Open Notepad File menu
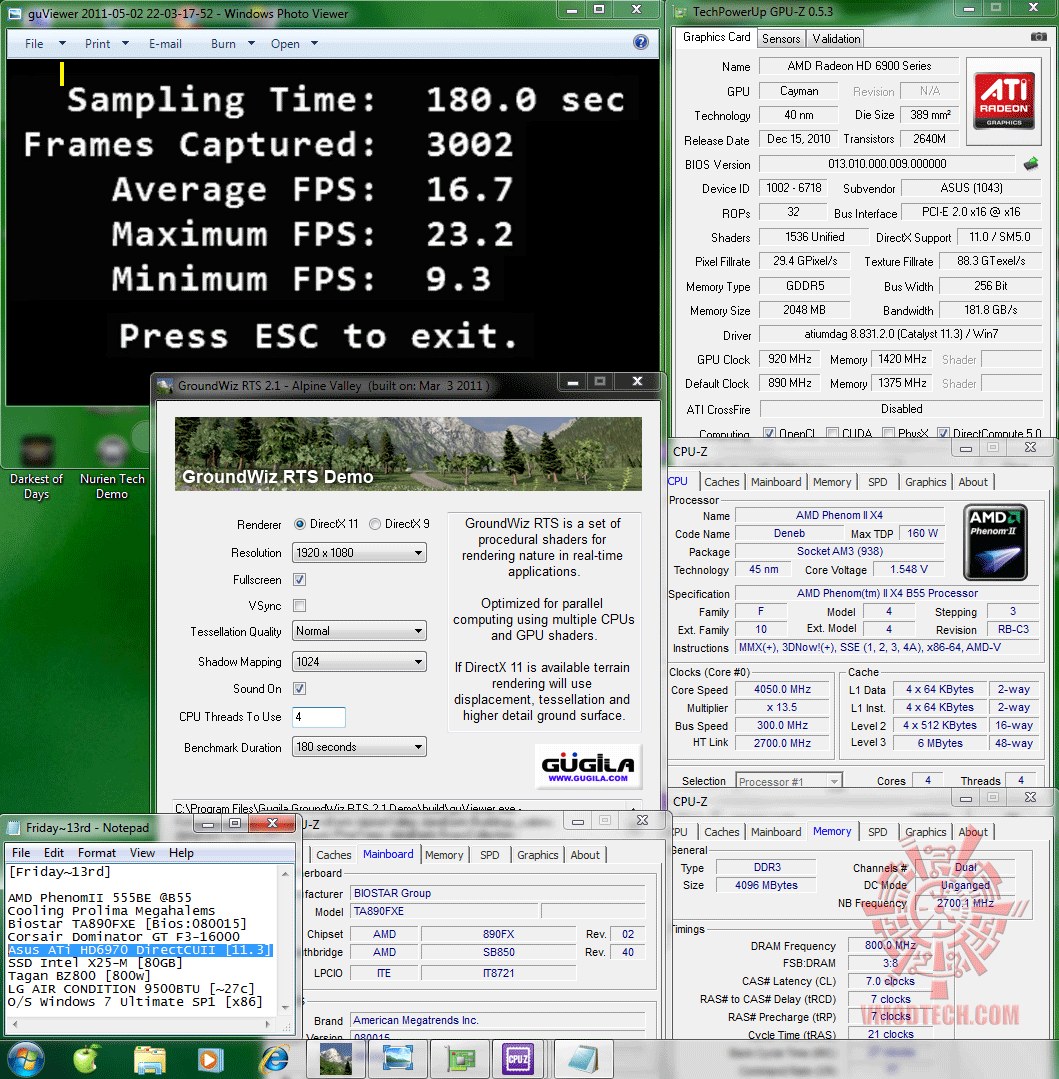This screenshot has width=1059, height=1079. (21, 853)
